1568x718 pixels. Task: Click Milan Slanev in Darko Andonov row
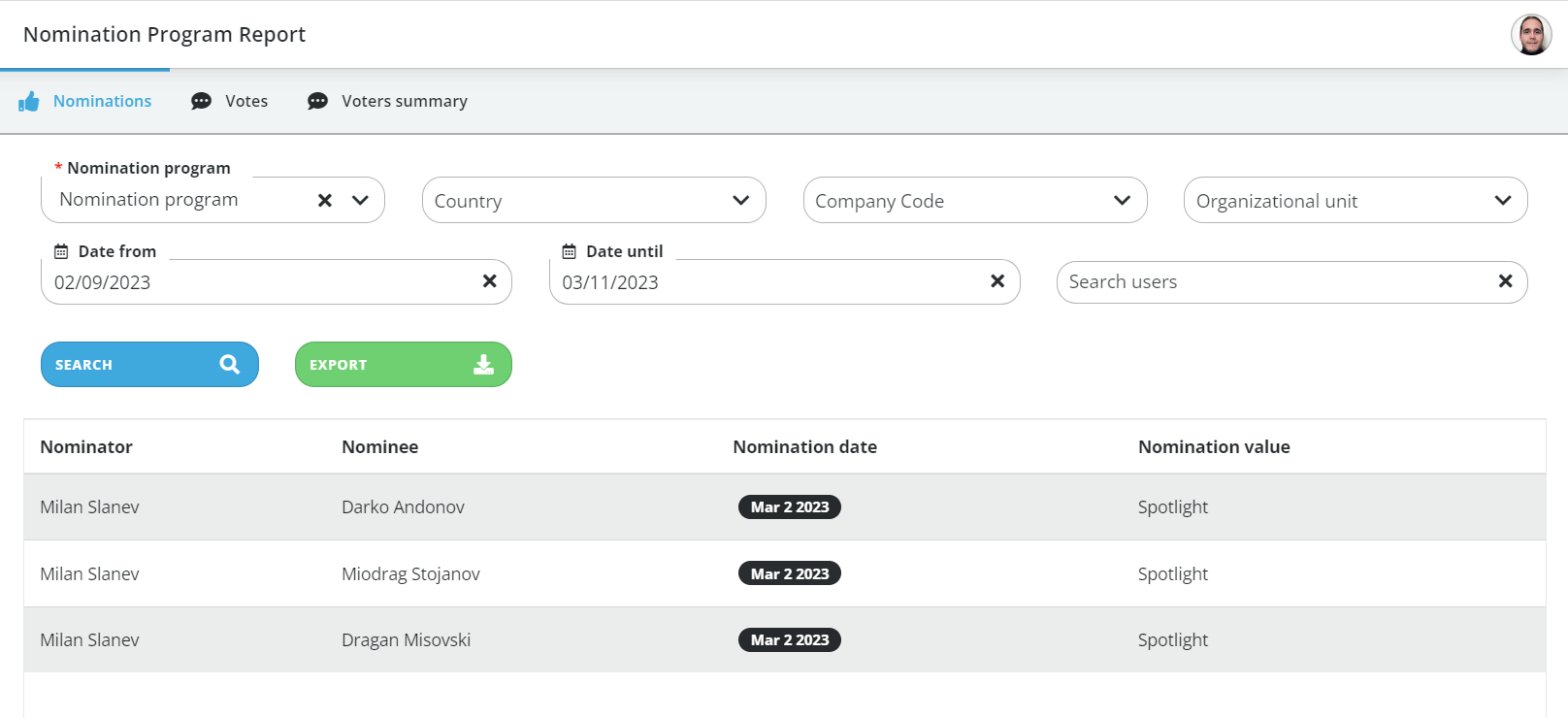coord(89,507)
